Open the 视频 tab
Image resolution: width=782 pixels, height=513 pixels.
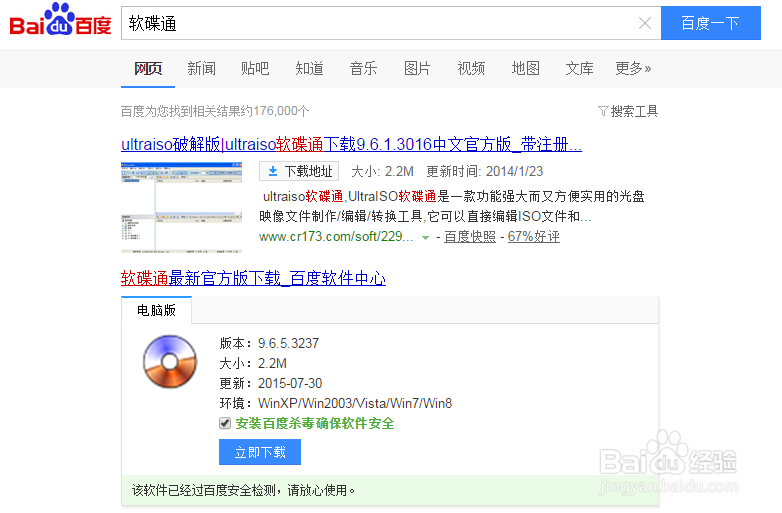471,68
